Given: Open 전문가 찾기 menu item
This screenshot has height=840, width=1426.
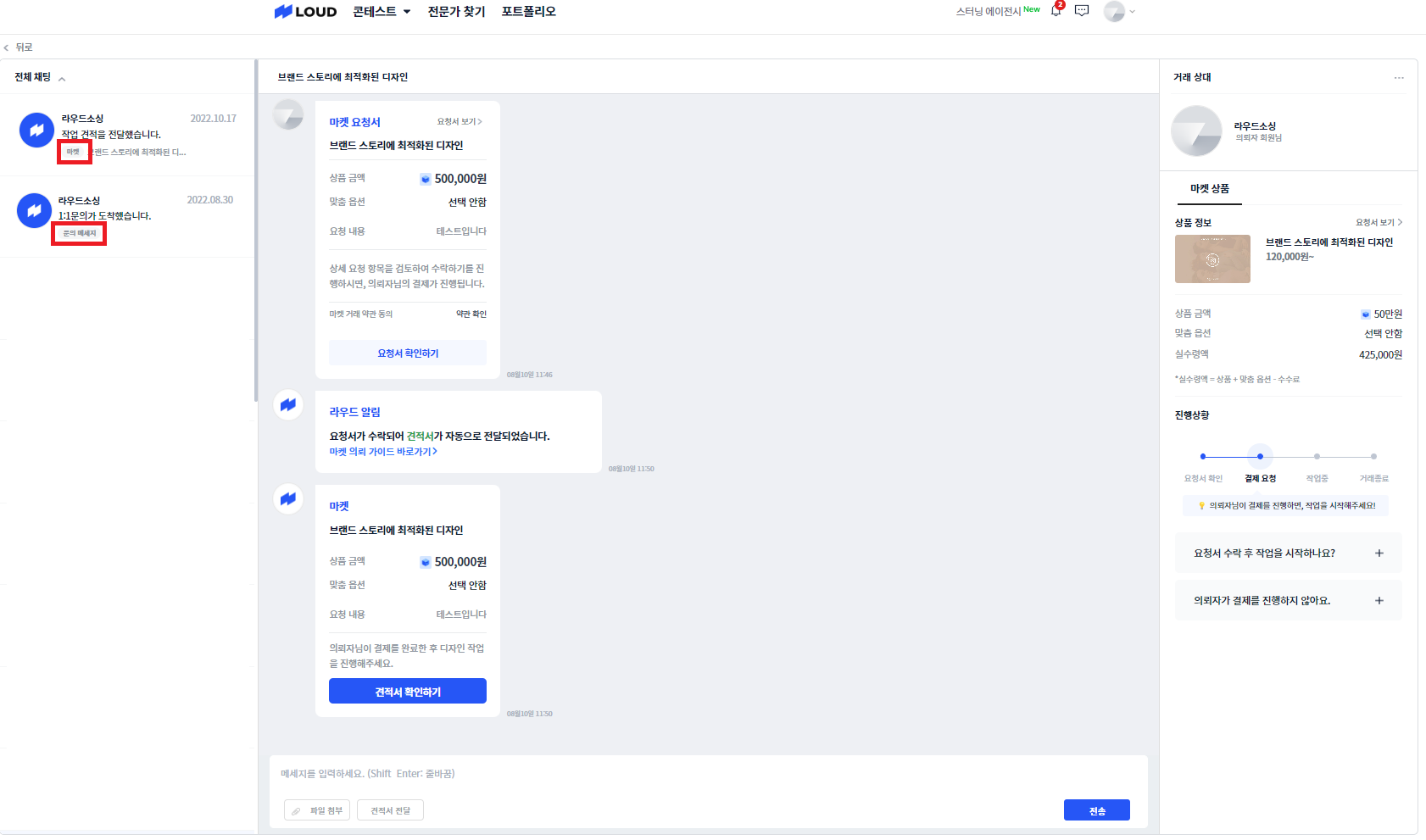Looking at the screenshot, I should 456,12.
